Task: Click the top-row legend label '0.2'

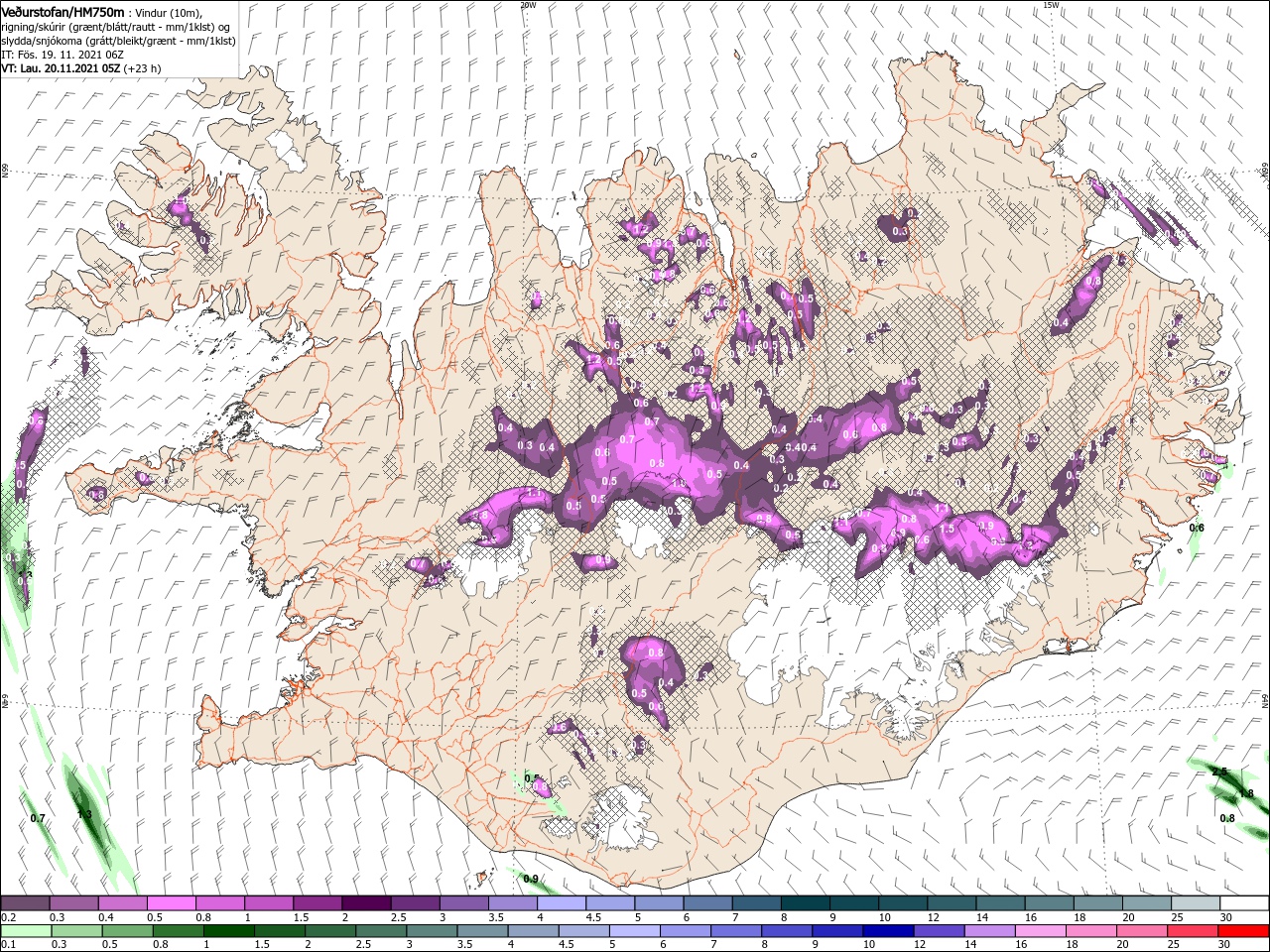Action: (9, 917)
